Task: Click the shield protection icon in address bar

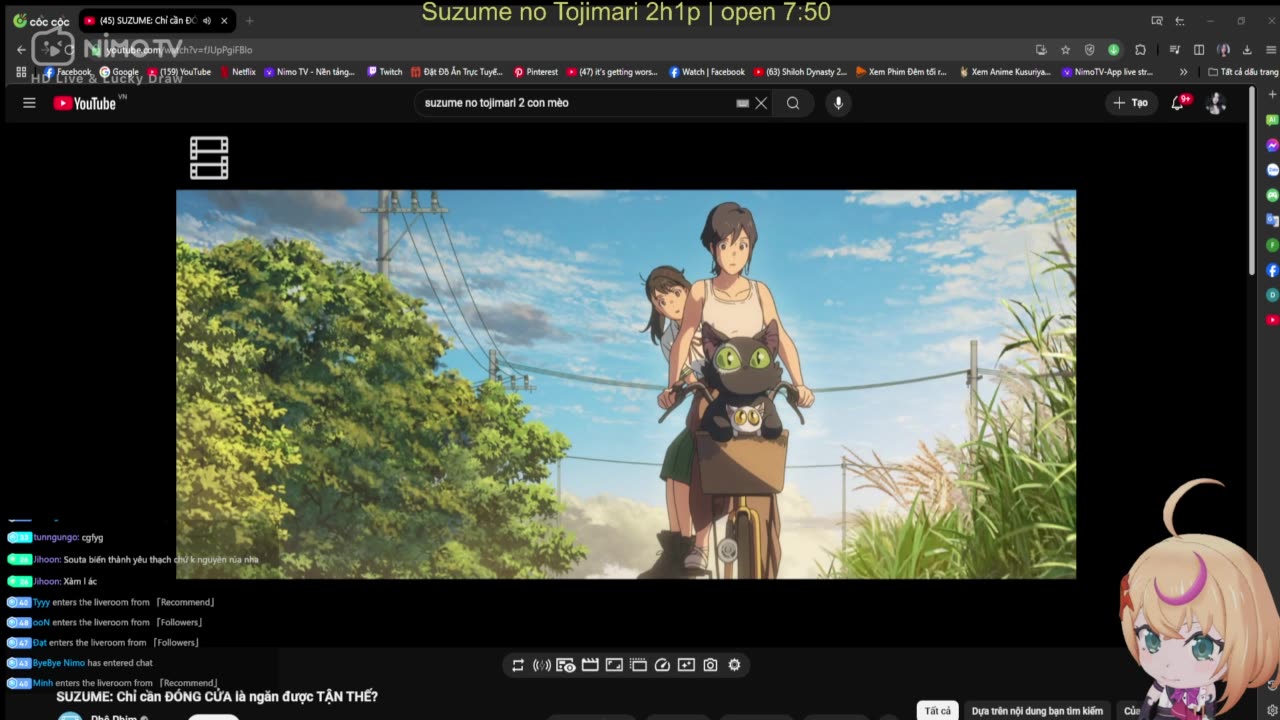Action: tap(1089, 50)
